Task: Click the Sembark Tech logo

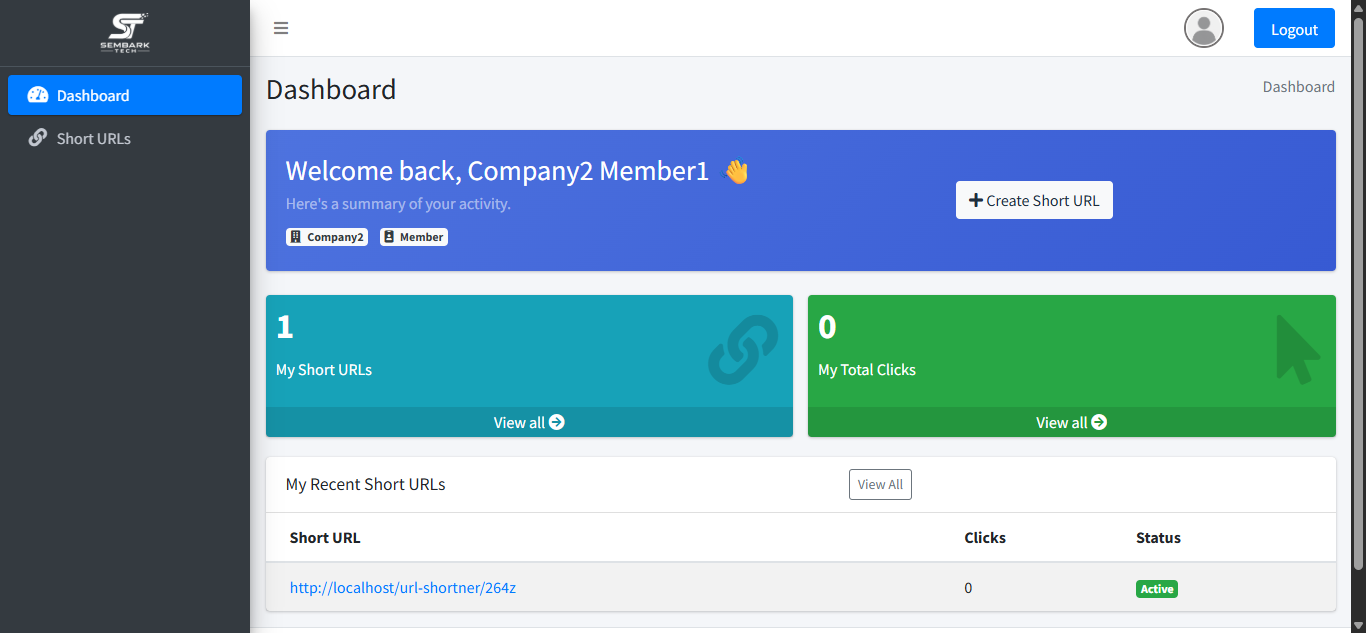Action: coord(125,32)
